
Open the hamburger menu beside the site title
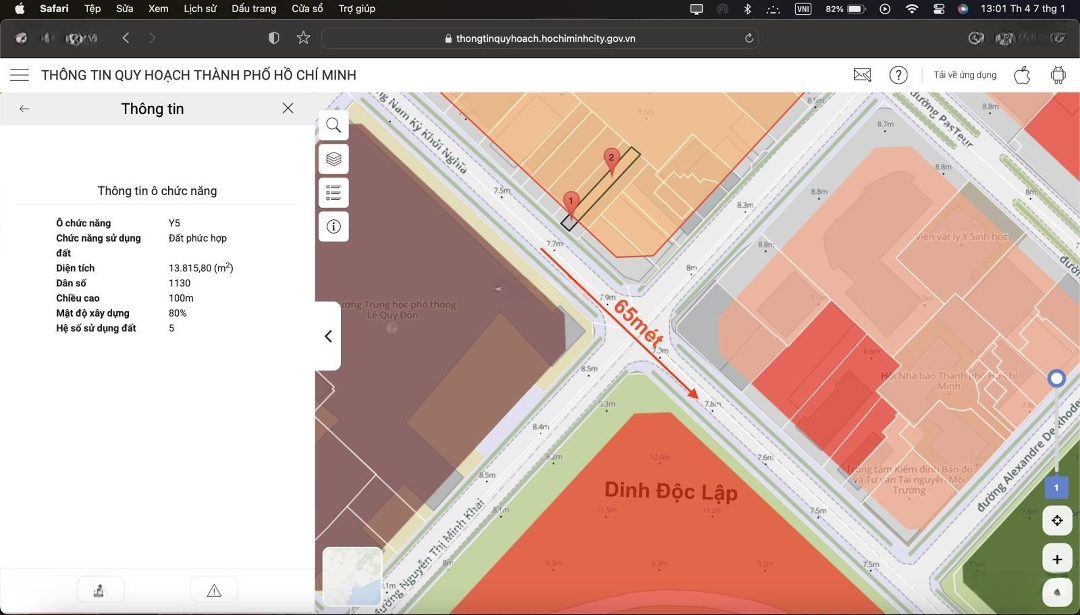point(19,75)
